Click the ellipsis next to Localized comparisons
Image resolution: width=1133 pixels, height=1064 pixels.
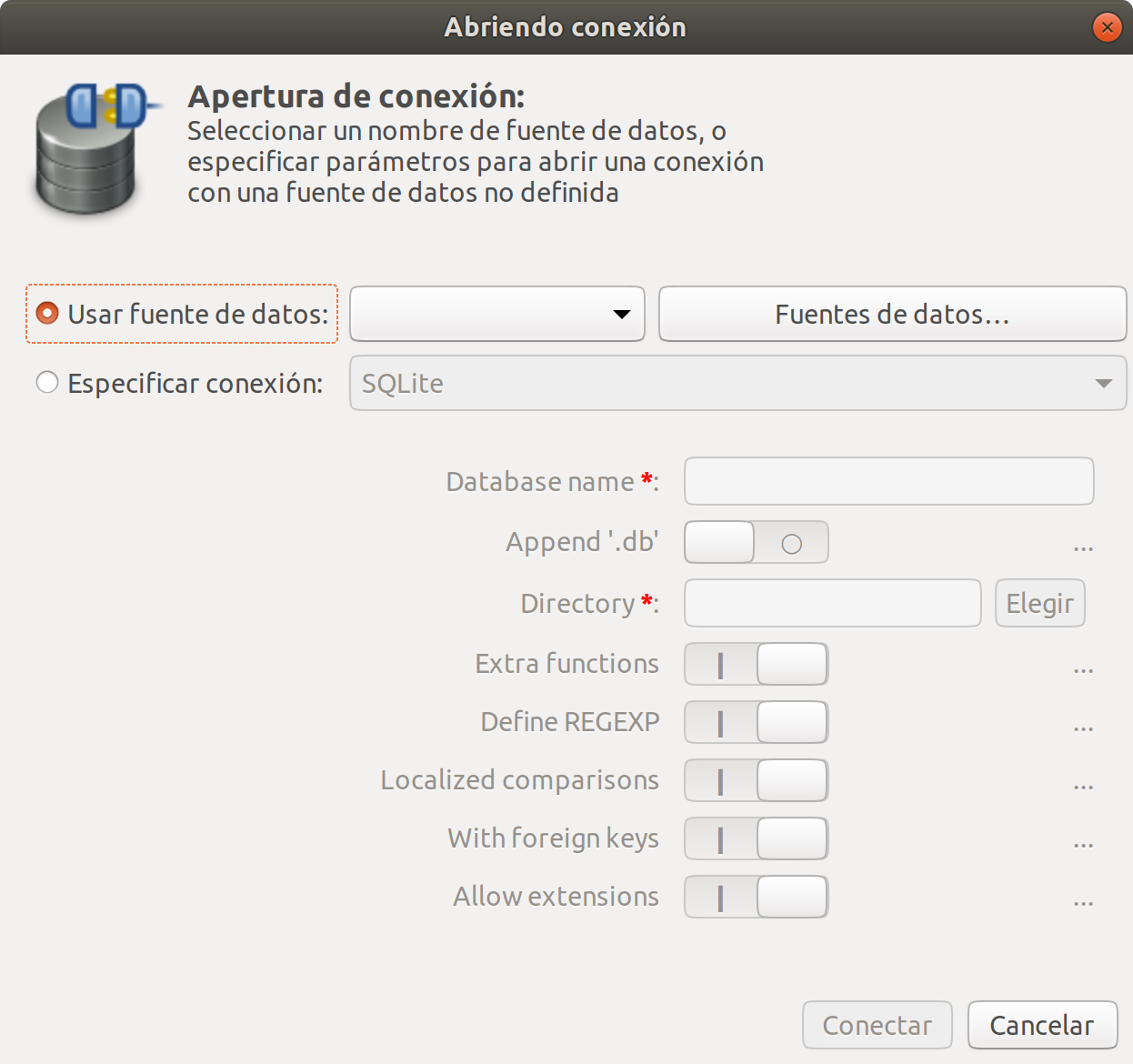(1083, 787)
